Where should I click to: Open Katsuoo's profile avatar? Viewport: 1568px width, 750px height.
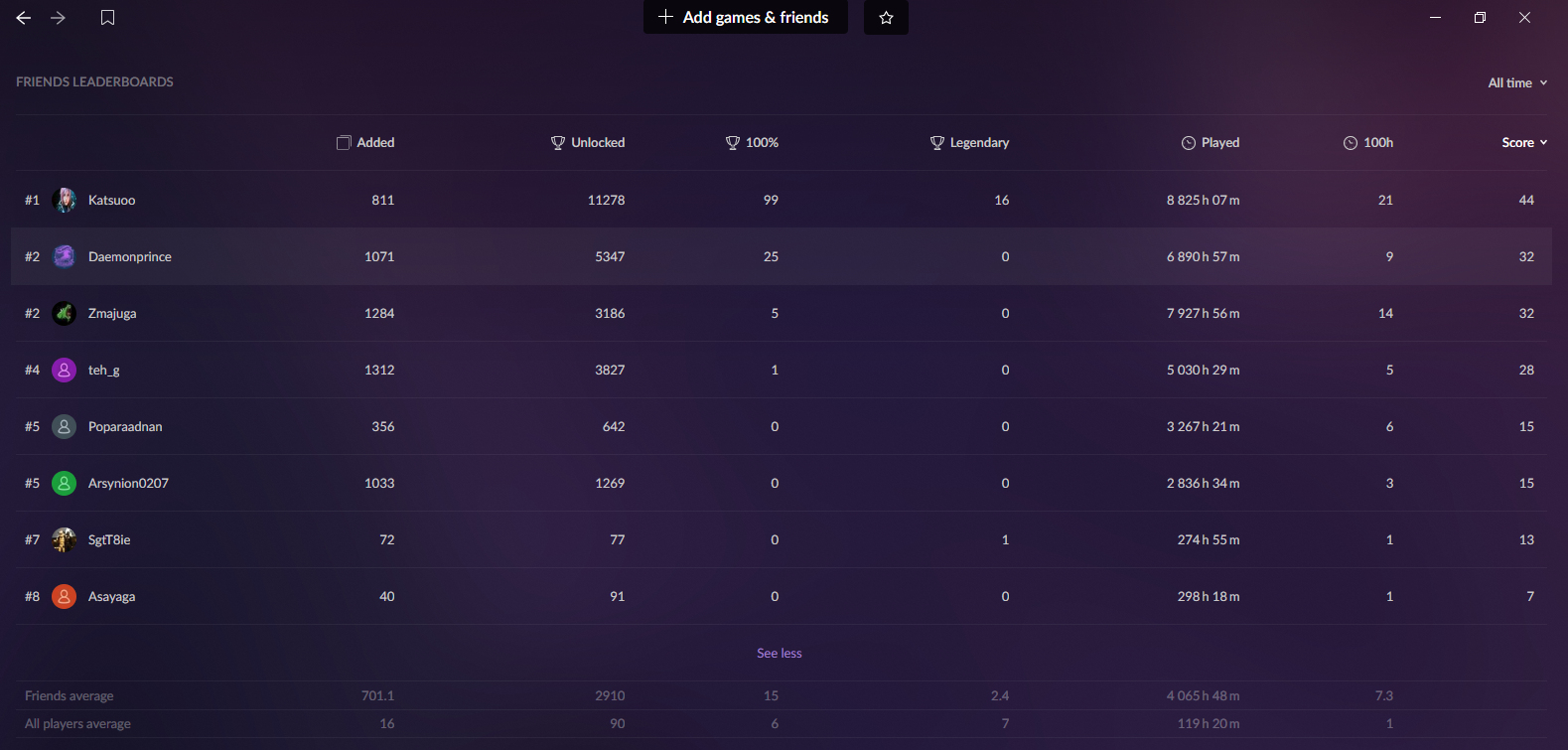click(64, 200)
